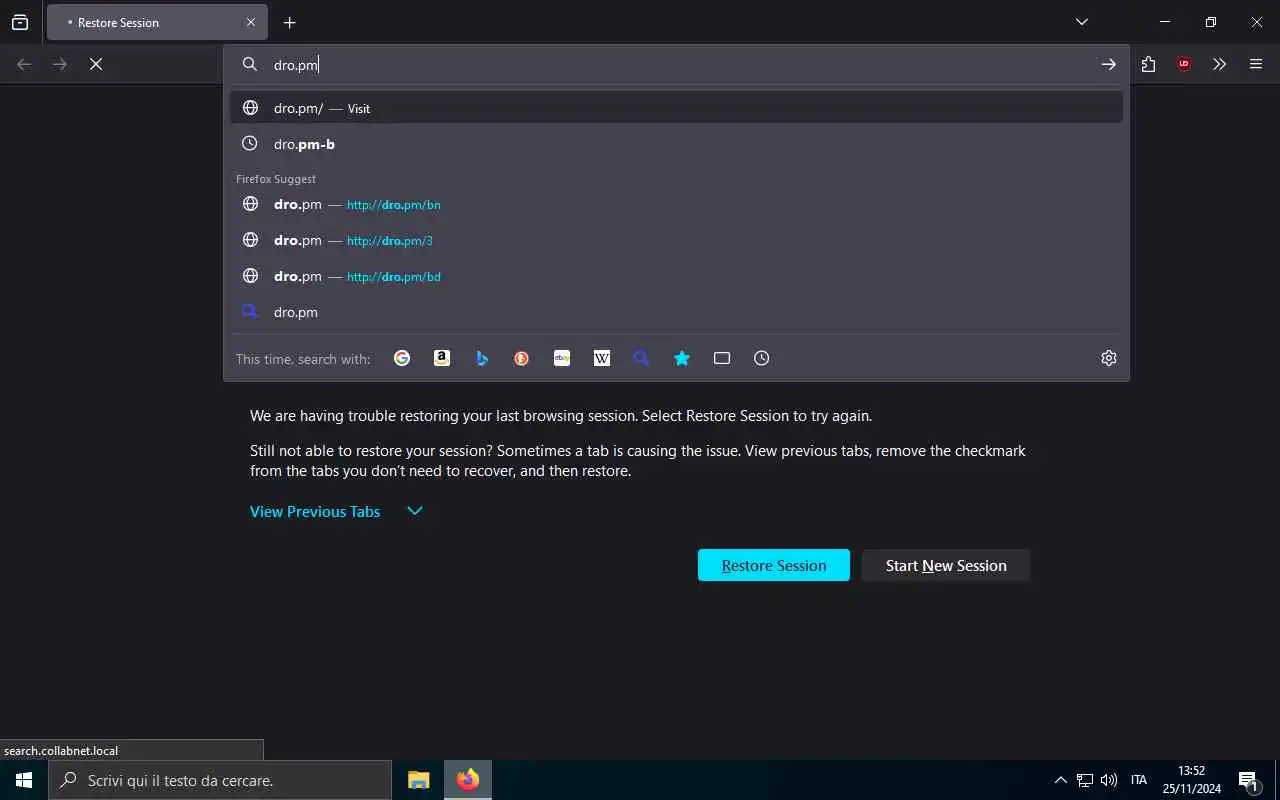Open volume control tray icon
This screenshot has height=800, width=1280.
click(x=1109, y=780)
